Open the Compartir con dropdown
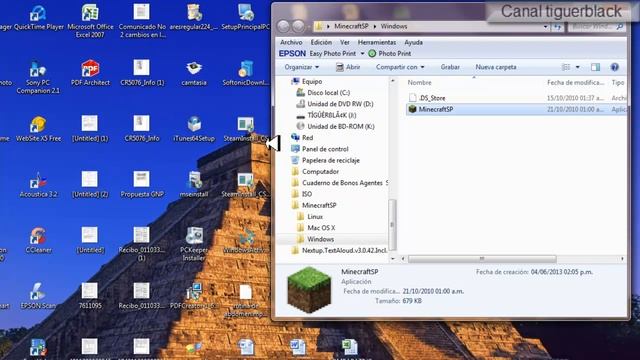640x360 pixels. click(x=400, y=67)
